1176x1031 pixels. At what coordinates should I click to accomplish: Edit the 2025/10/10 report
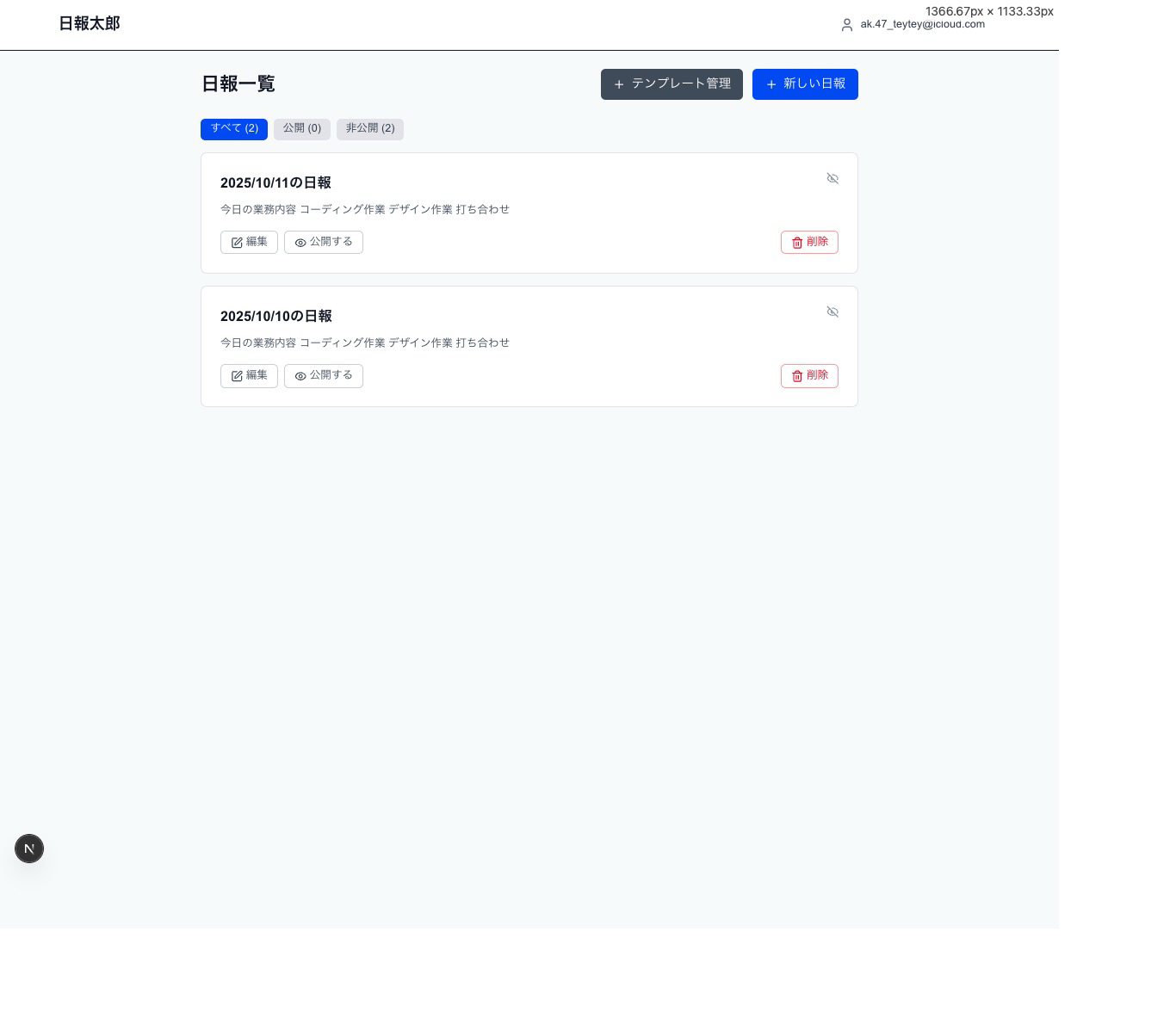(249, 375)
